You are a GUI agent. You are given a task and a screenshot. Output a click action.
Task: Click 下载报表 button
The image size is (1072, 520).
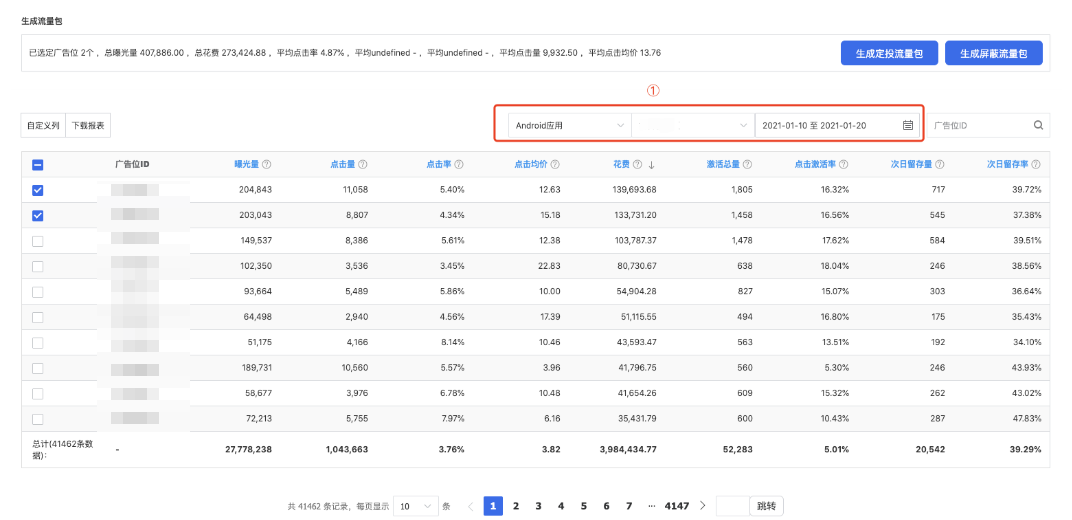[88, 126]
